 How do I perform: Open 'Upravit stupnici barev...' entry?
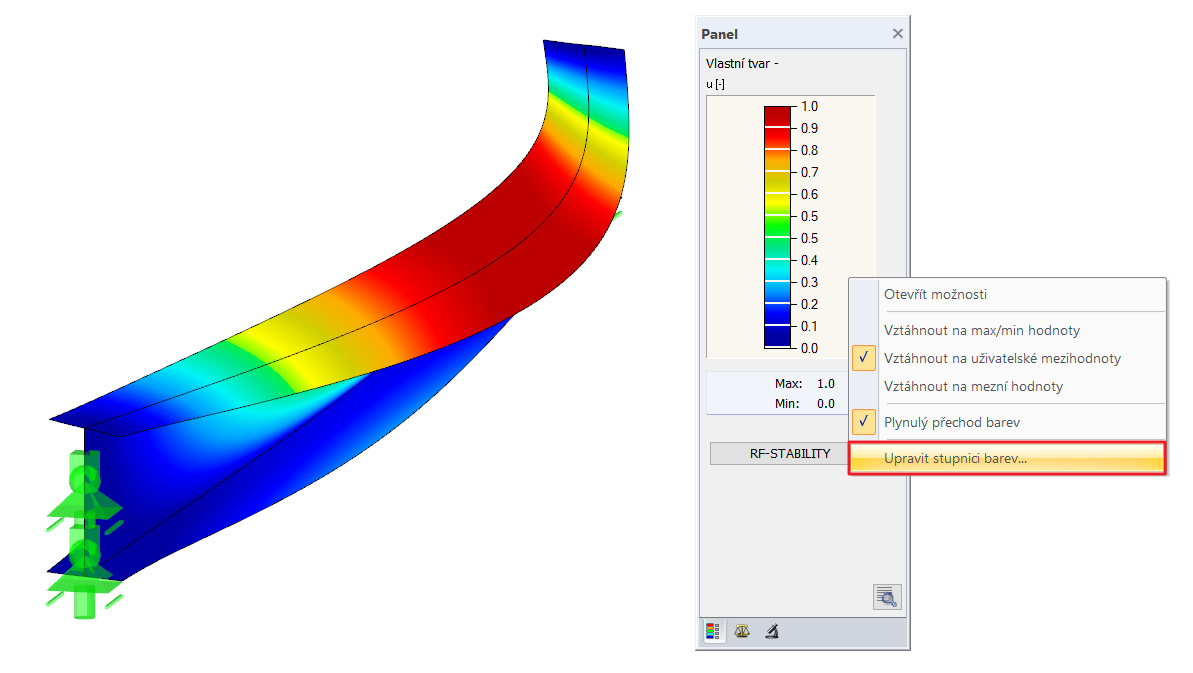click(1007, 459)
